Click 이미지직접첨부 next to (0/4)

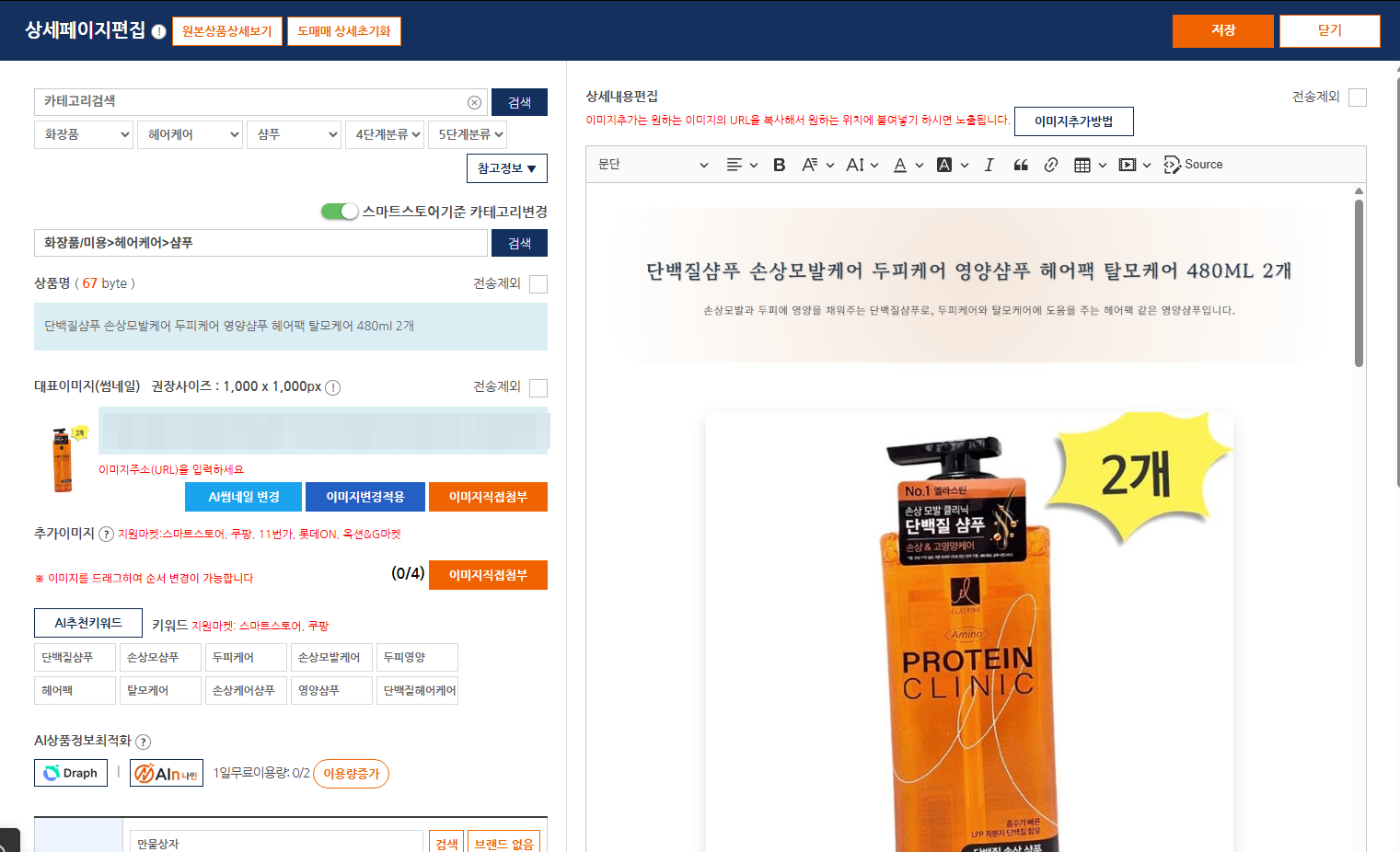coord(488,575)
